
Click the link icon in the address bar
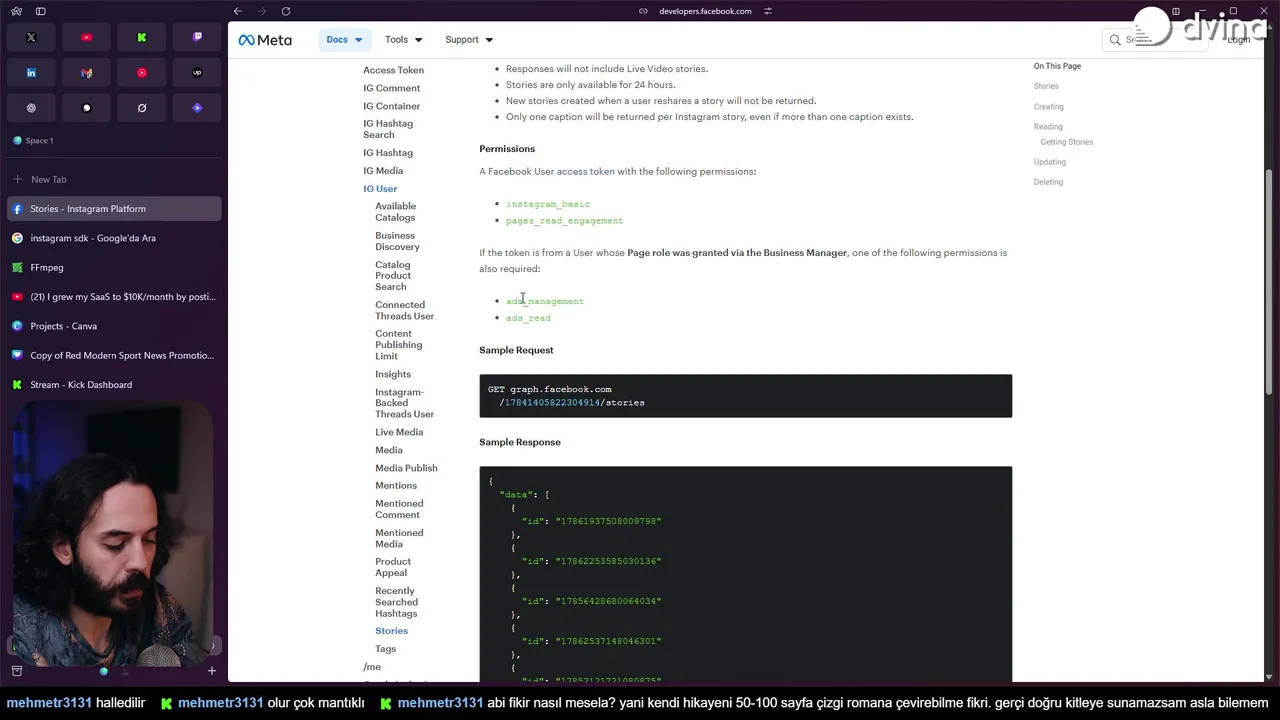[644, 11]
